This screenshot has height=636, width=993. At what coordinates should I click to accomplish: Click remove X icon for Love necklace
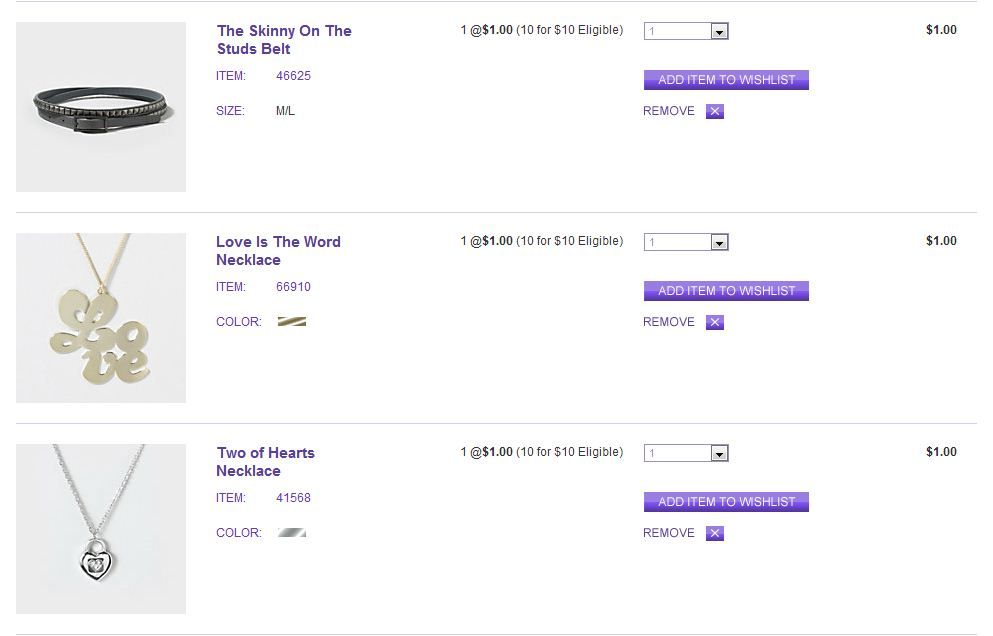[714, 323]
